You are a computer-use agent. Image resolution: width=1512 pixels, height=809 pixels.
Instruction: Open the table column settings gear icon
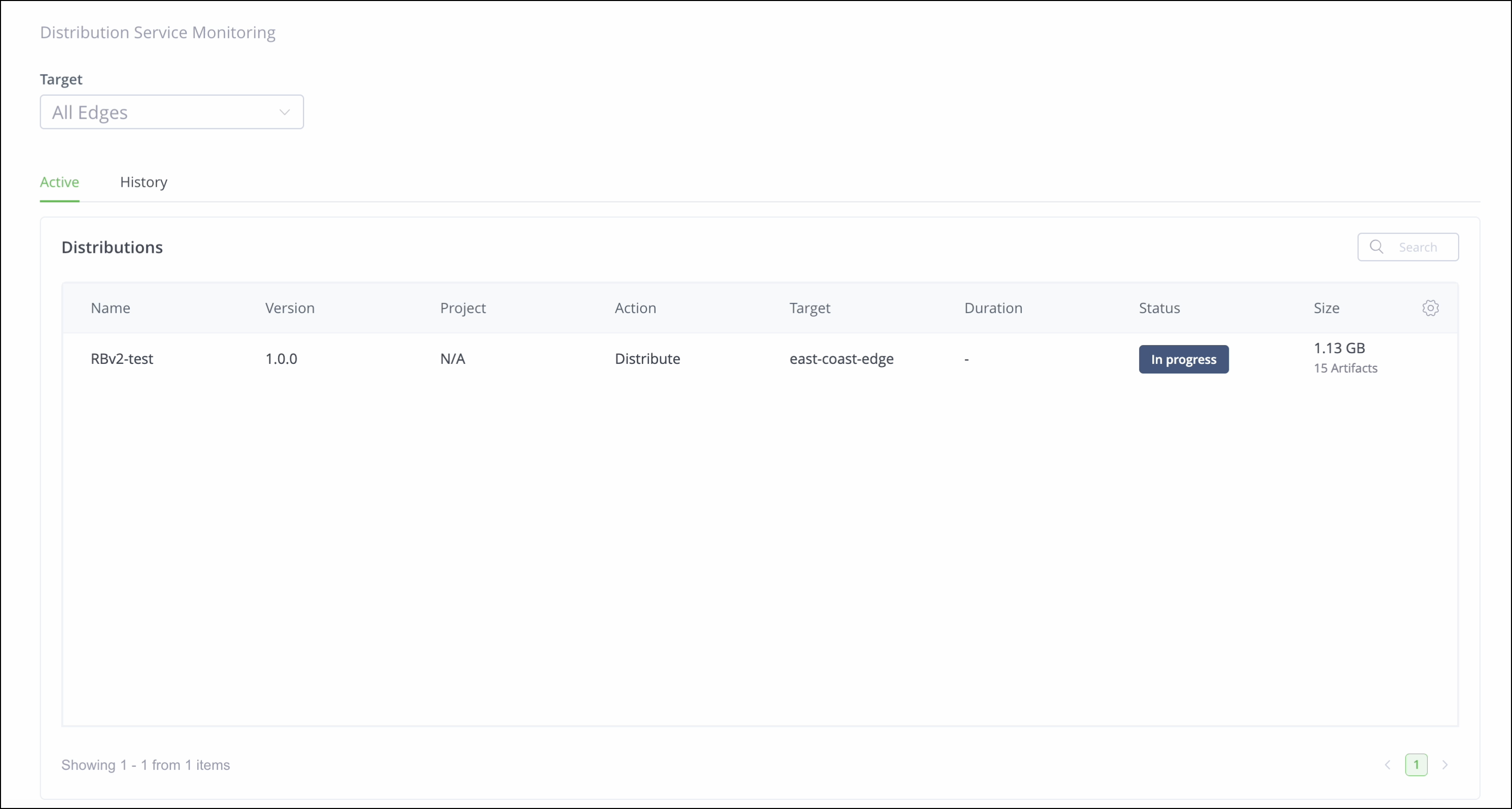coord(1431,308)
